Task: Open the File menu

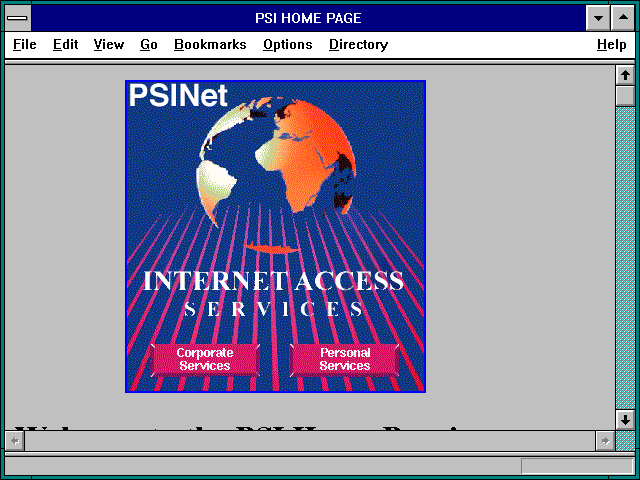Action: 24,44
